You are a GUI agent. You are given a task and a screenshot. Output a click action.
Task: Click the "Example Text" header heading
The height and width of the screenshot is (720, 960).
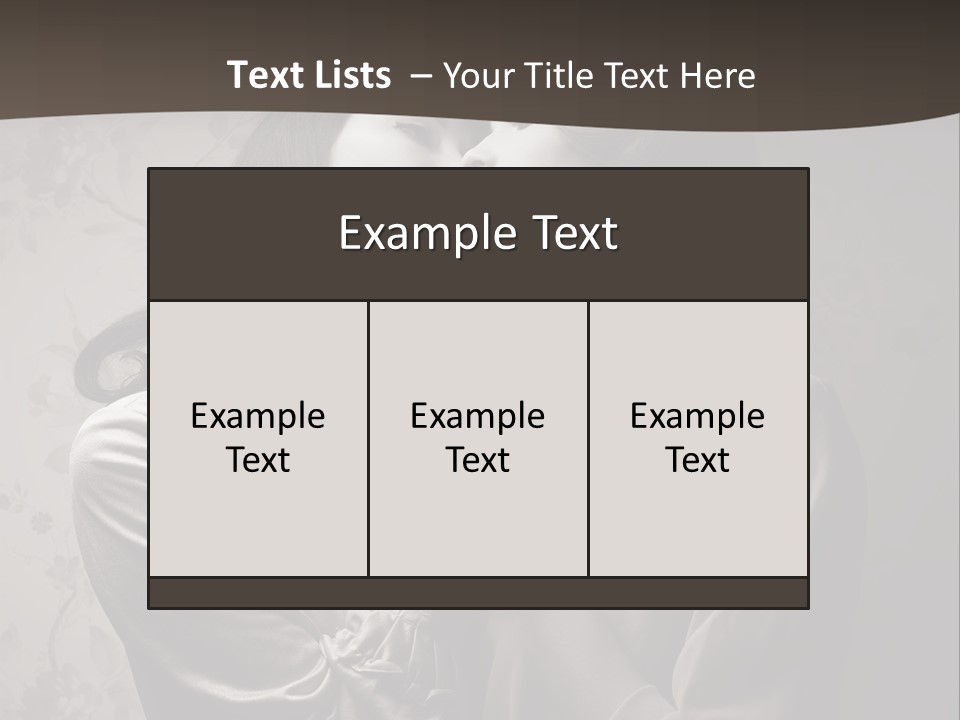click(x=478, y=233)
